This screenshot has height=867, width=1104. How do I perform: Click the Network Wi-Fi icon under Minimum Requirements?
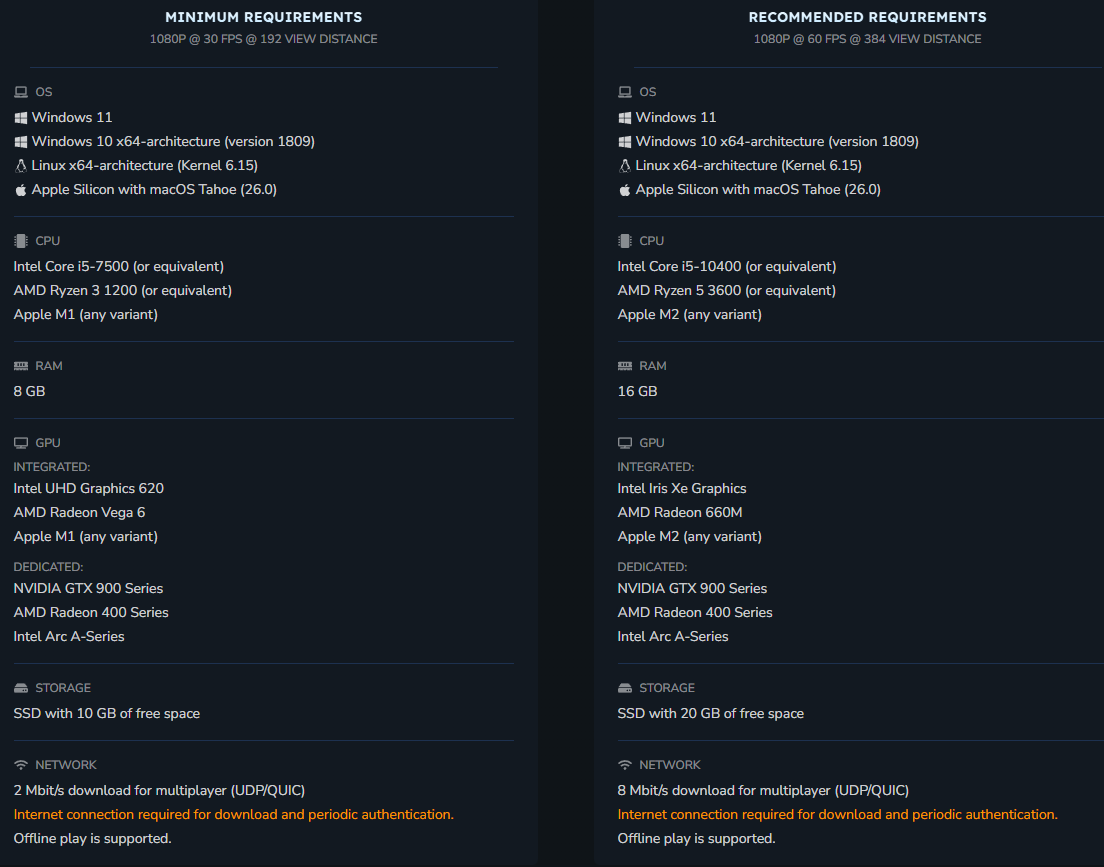[21, 765]
